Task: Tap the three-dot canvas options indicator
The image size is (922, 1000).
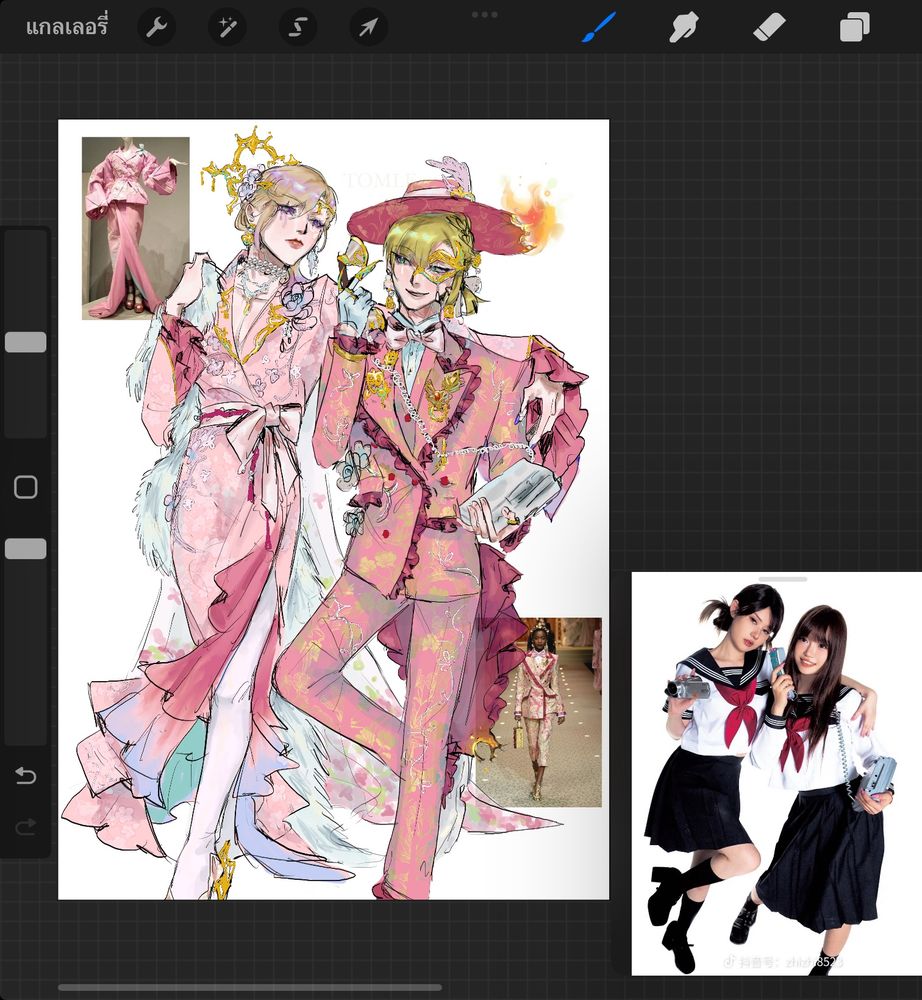Action: tap(484, 15)
